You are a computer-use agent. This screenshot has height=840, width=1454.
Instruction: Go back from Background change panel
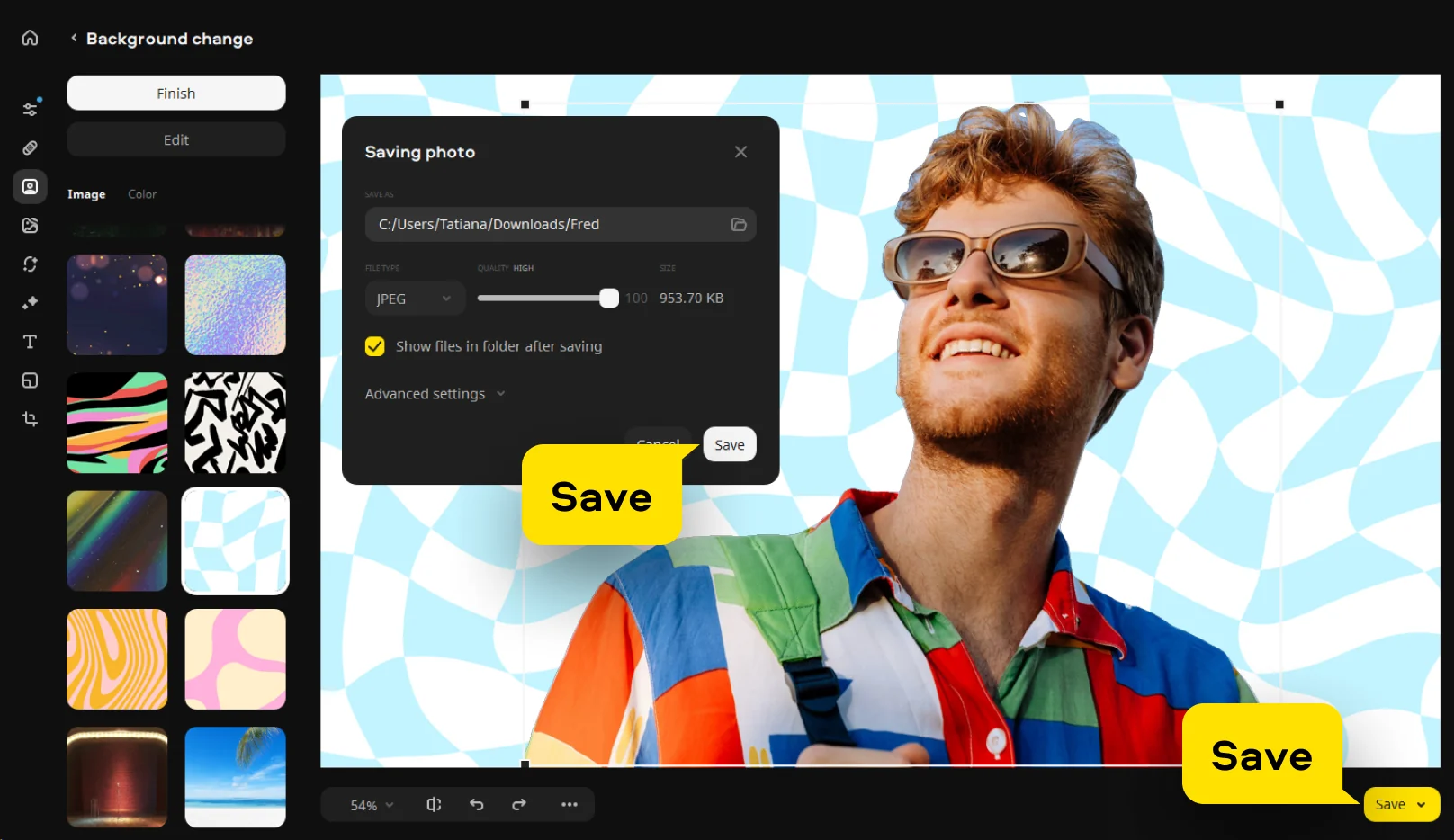pos(74,38)
